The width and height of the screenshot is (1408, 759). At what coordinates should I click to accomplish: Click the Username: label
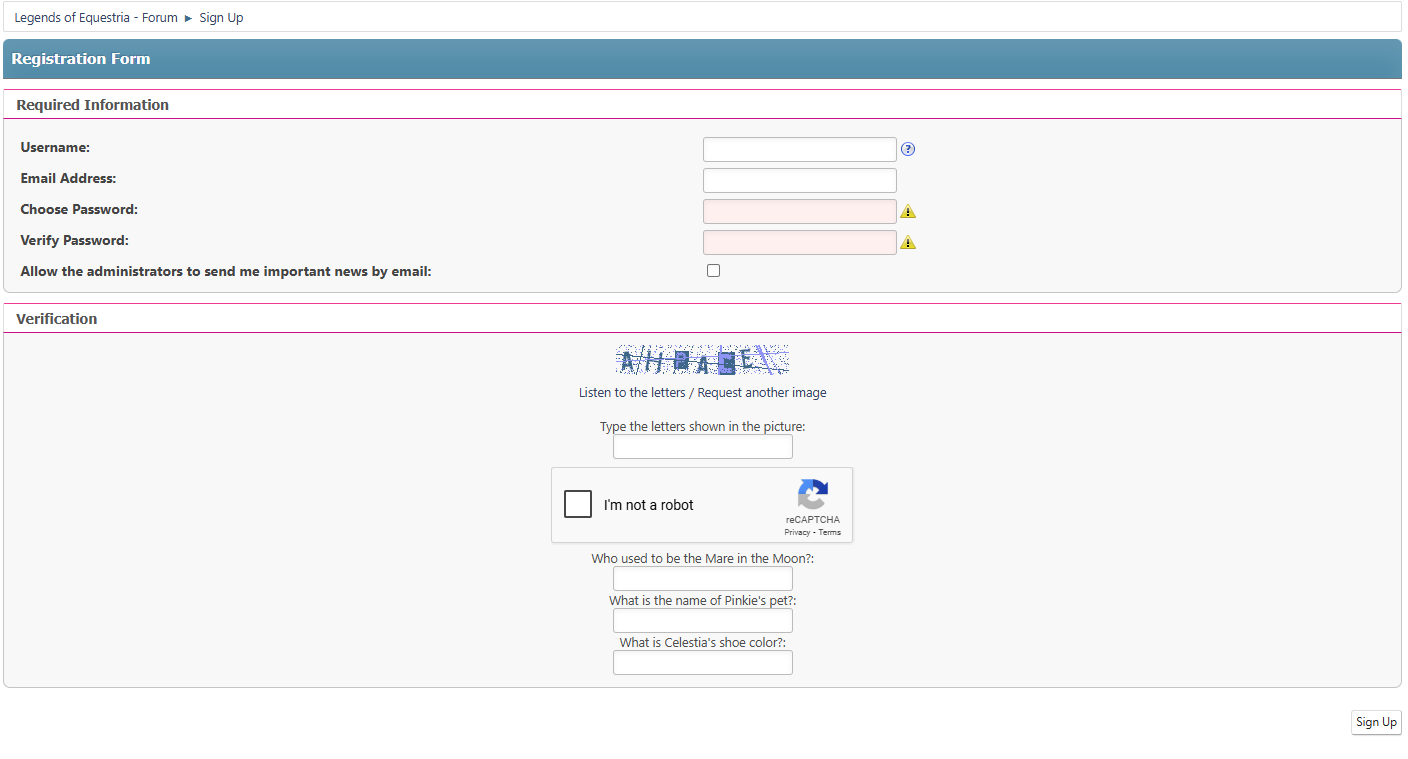(55, 147)
